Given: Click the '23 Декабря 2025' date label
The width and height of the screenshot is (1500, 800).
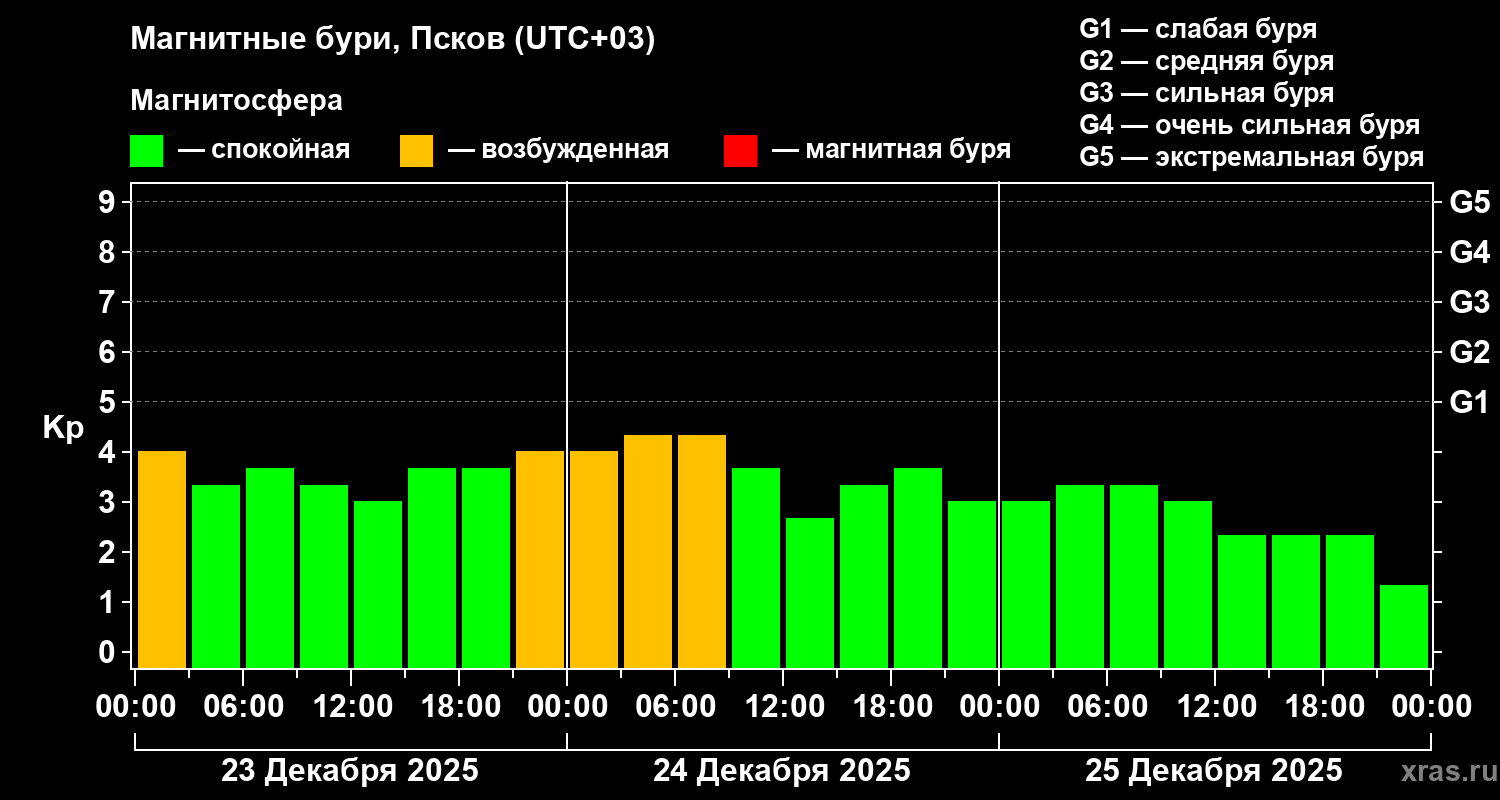Looking at the screenshot, I should point(350,771).
